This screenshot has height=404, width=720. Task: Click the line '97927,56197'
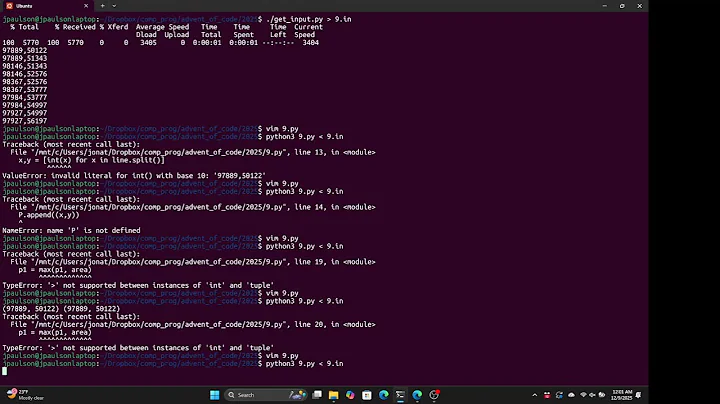tap(25, 121)
